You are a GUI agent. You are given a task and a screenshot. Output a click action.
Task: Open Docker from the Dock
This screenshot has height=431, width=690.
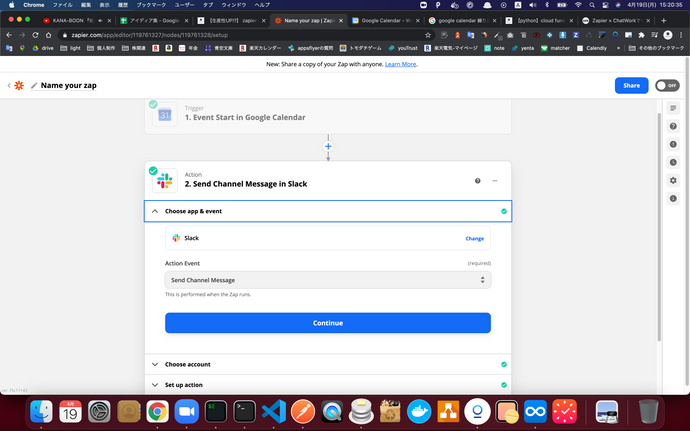pos(418,412)
